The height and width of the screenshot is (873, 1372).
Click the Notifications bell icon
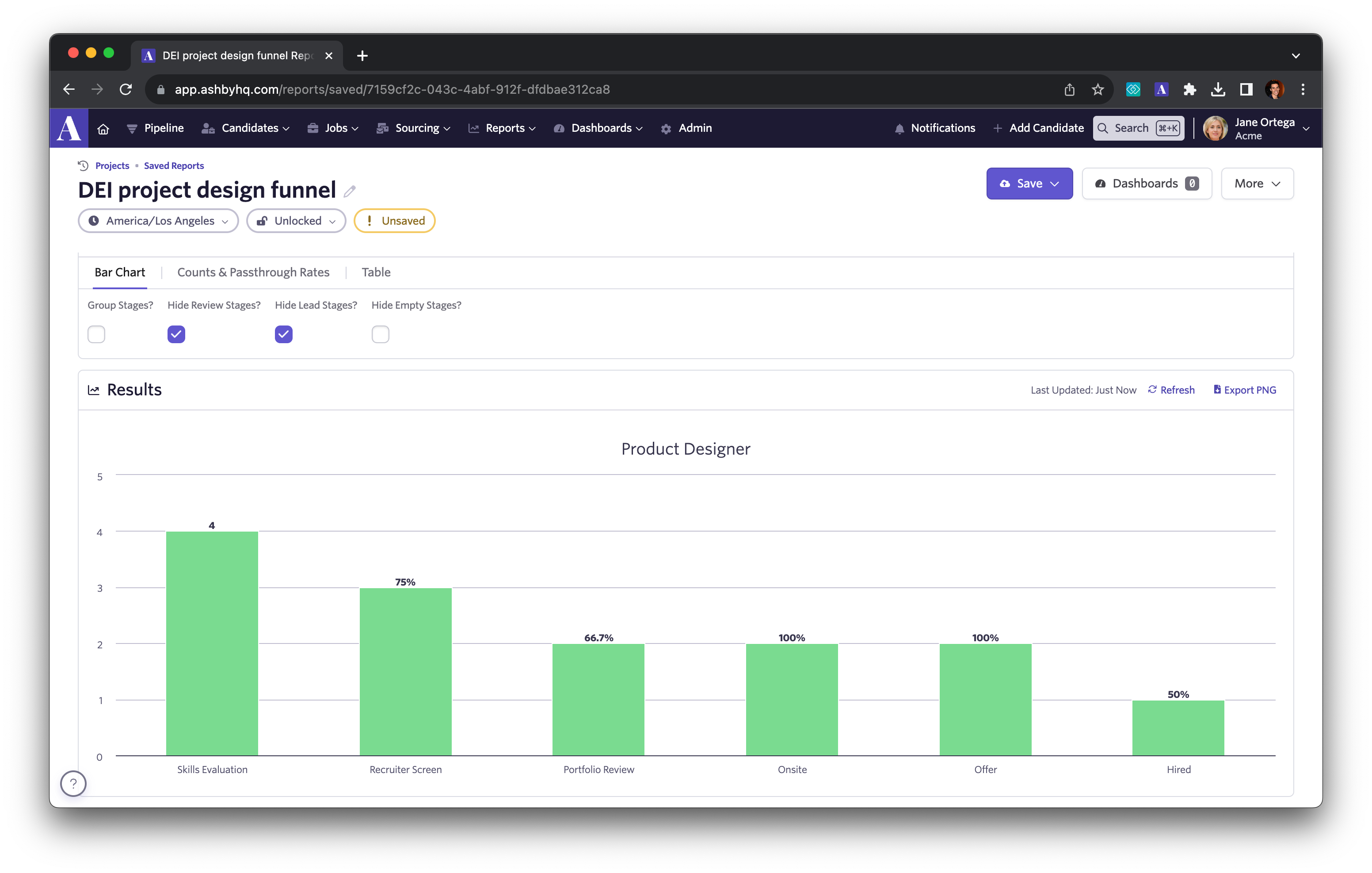tap(899, 129)
